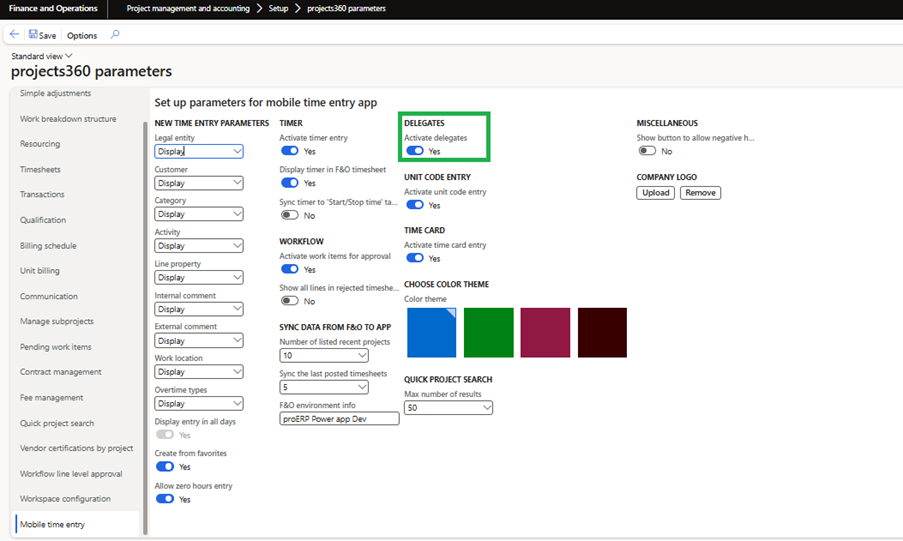The height and width of the screenshot is (541, 903).
Task: Open Number of listed recent projects dropdown
Action: pyautogui.click(x=324, y=355)
